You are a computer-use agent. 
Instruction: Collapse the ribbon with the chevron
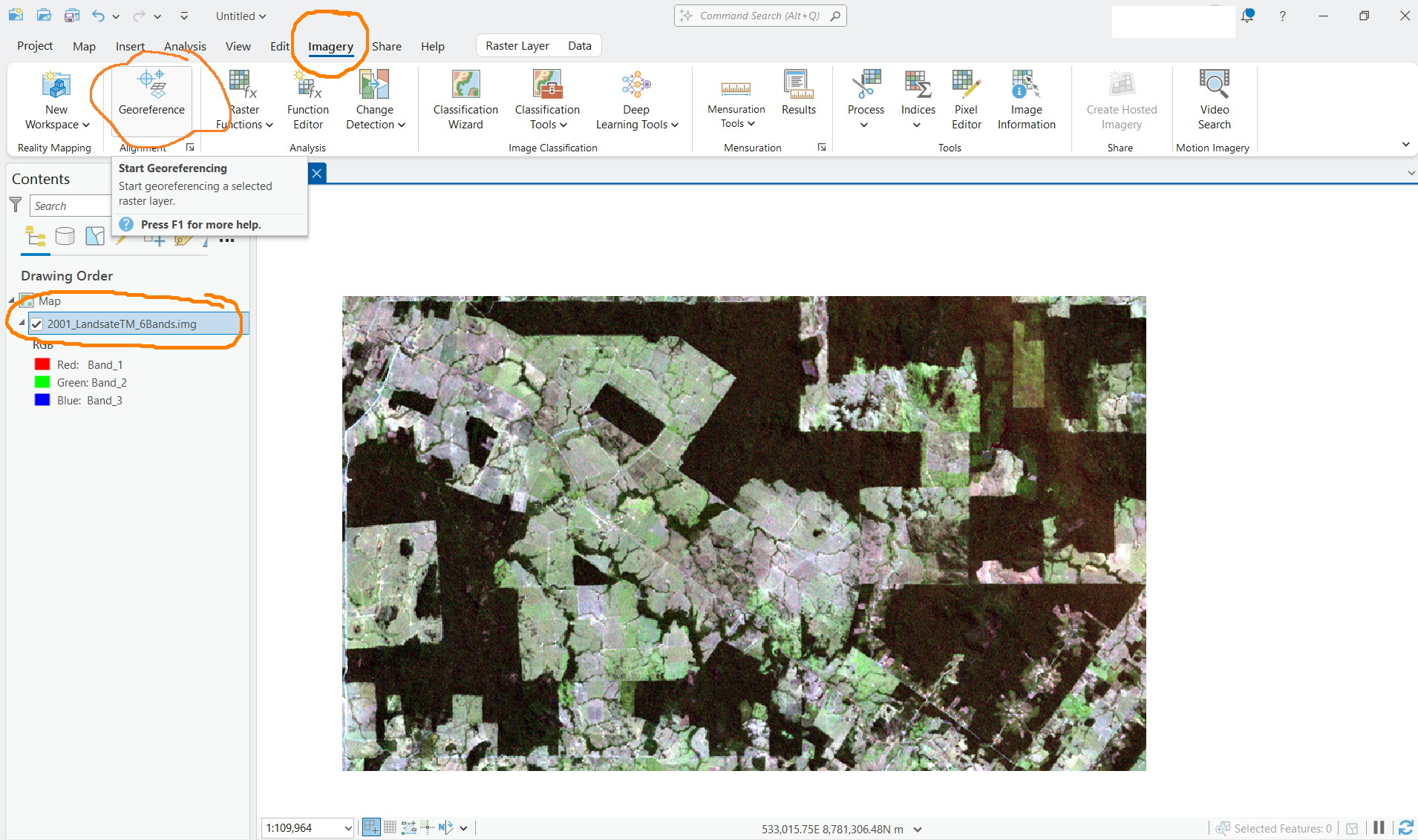(x=1407, y=145)
